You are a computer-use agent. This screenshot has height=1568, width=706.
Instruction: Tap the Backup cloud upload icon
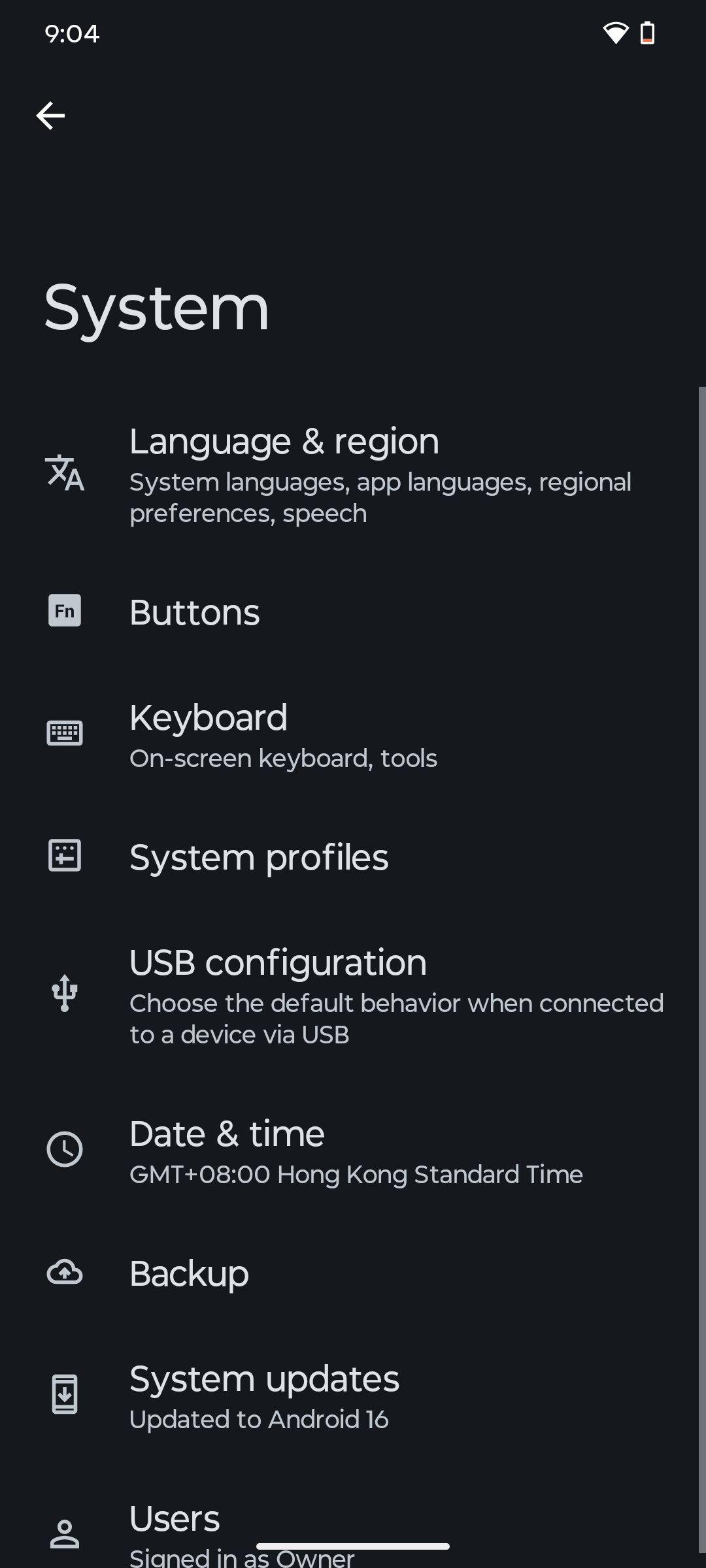65,1273
